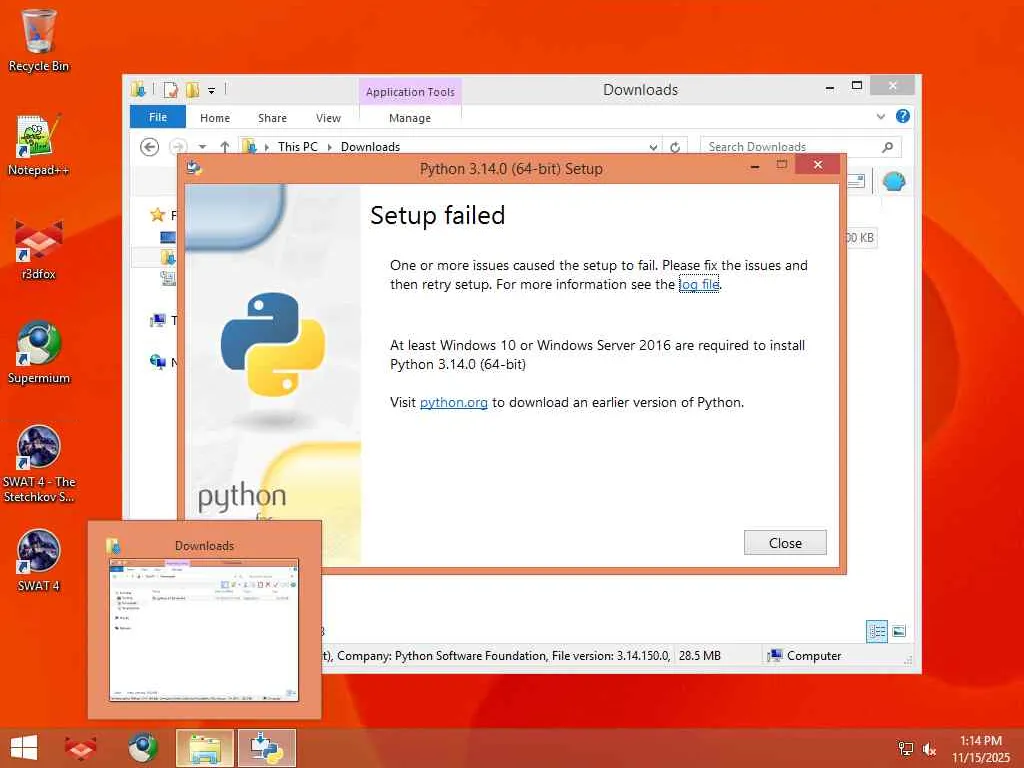Viewport: 1024px width, 768px height.
Task: Click the Properties quick access toolbar icon
Action: (170, 89)
